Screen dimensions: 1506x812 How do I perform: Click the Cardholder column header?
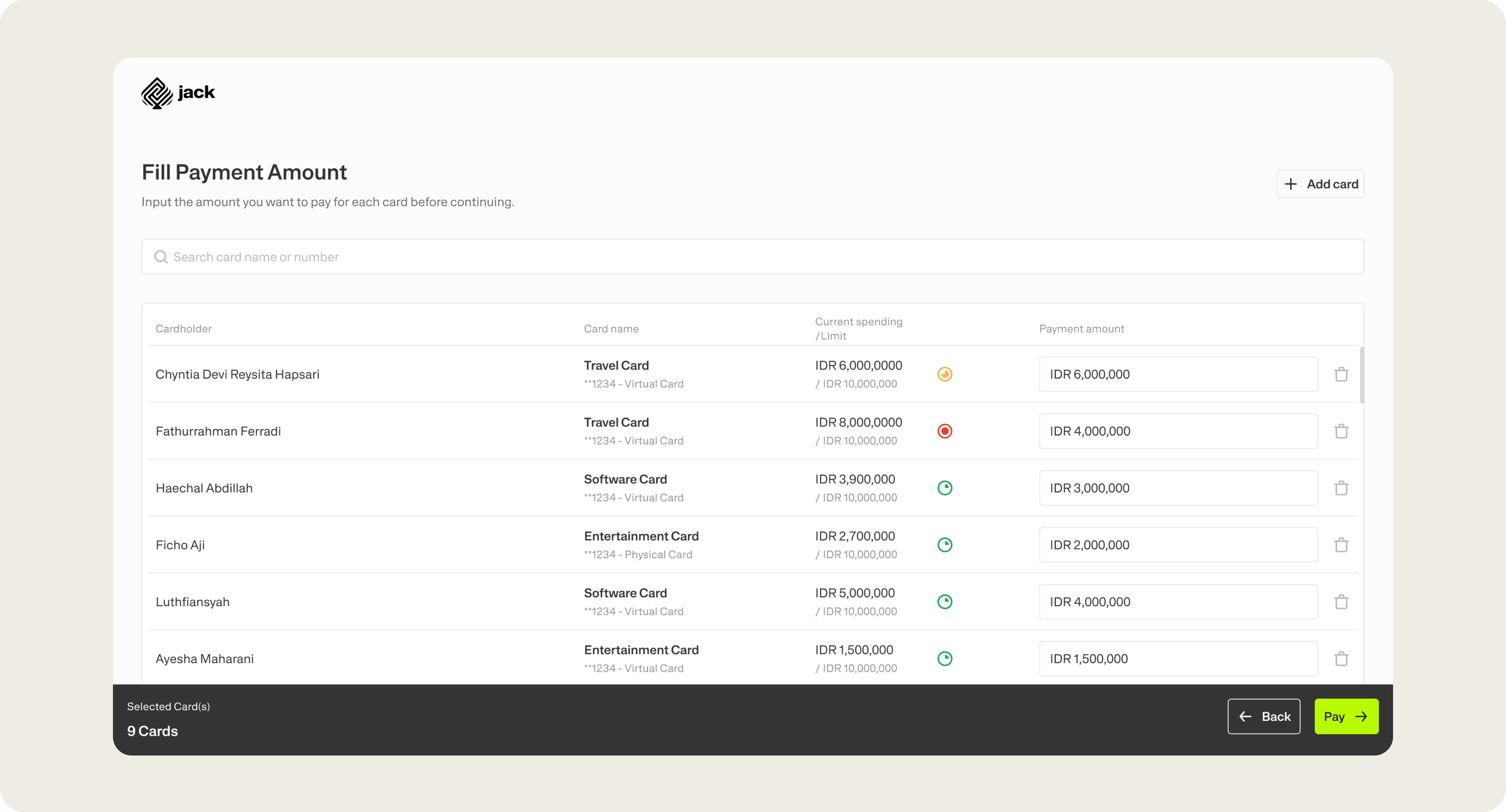click(x=184, y=328)
